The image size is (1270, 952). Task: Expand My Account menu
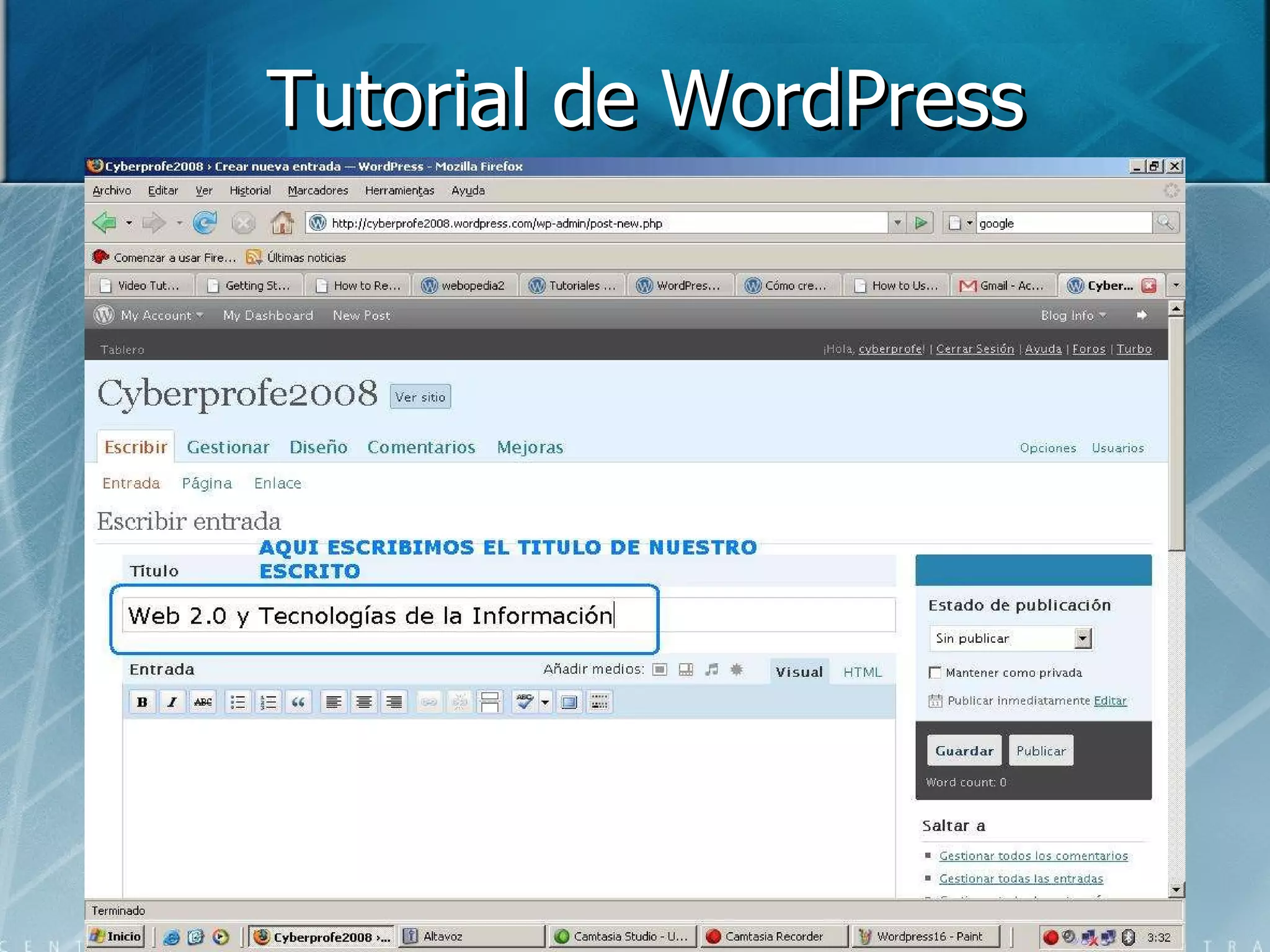click(161, 315)
